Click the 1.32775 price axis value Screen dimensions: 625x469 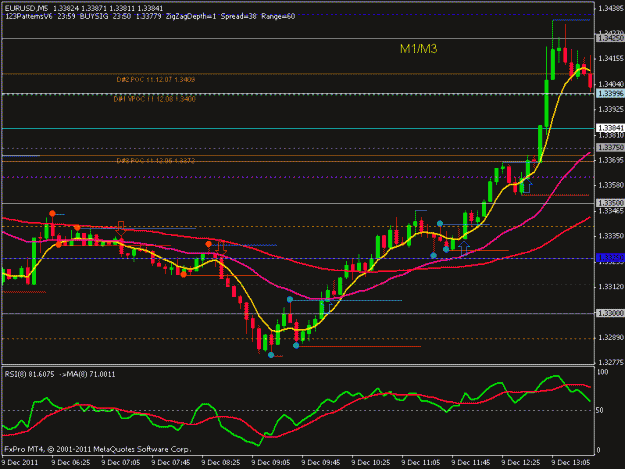611,362
